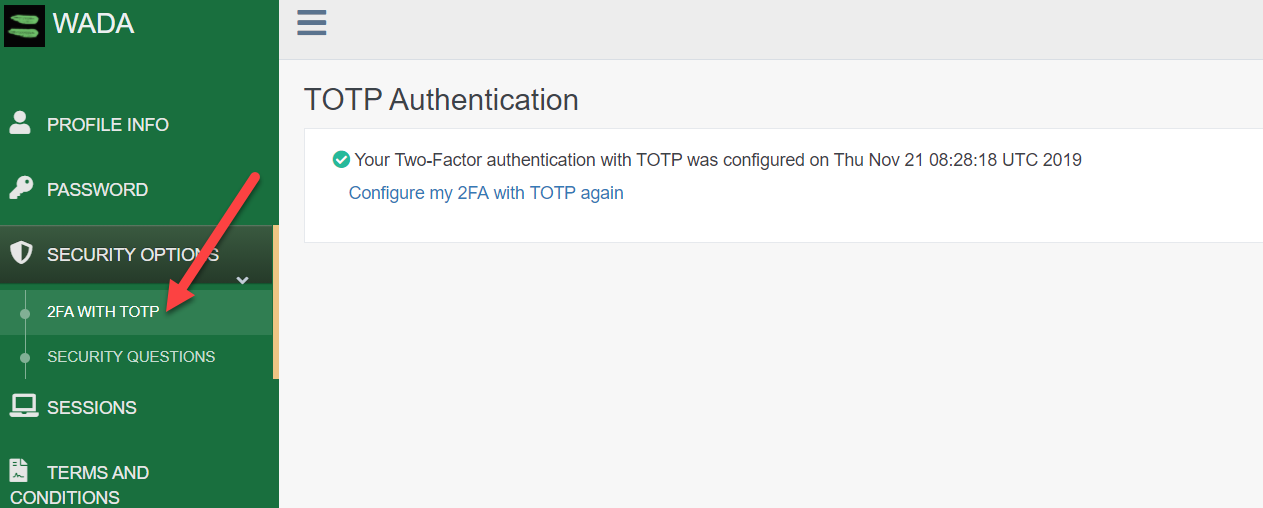Click Configure my 2FA with TOTP again
Screen dimensions: 1263x508
tap(486, 193)
